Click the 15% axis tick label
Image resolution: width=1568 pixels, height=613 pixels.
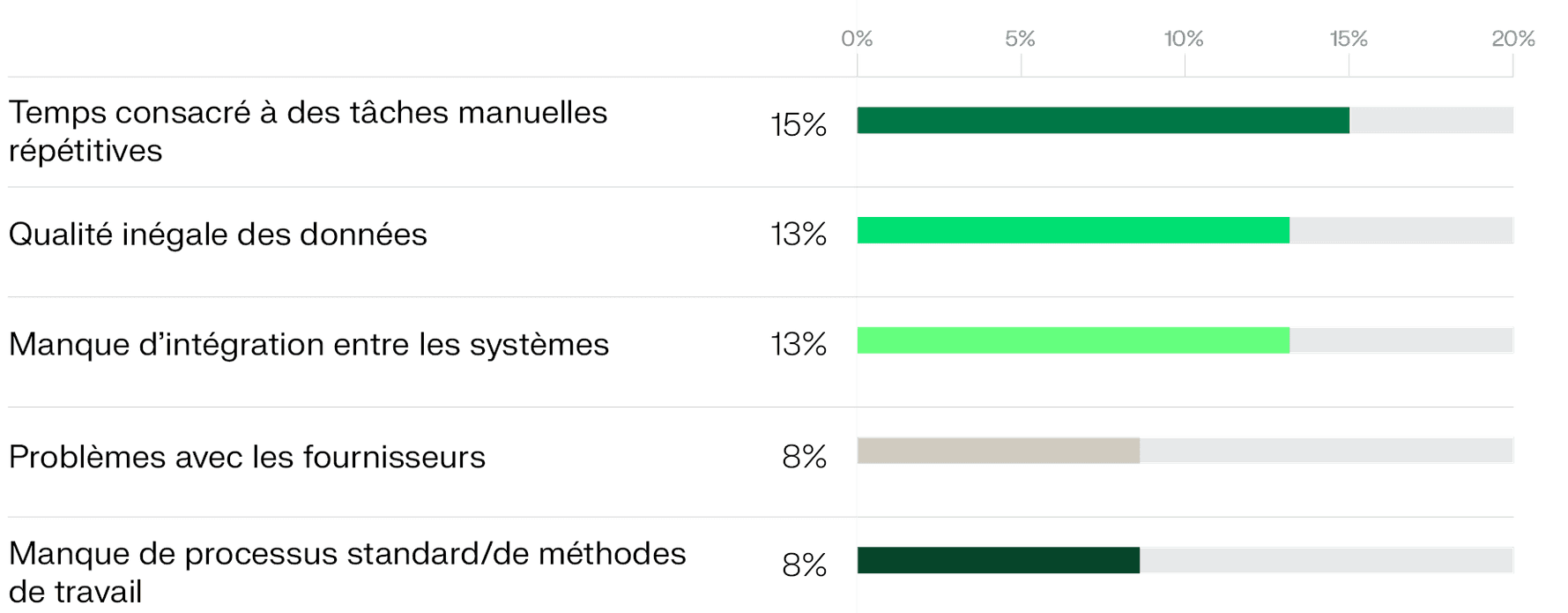pos(1349,39)
